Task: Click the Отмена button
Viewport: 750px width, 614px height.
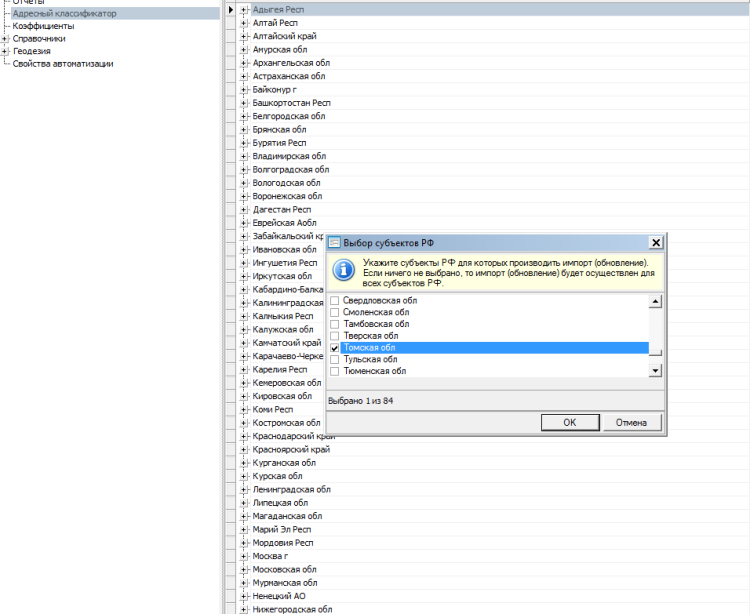Action: 631,422
